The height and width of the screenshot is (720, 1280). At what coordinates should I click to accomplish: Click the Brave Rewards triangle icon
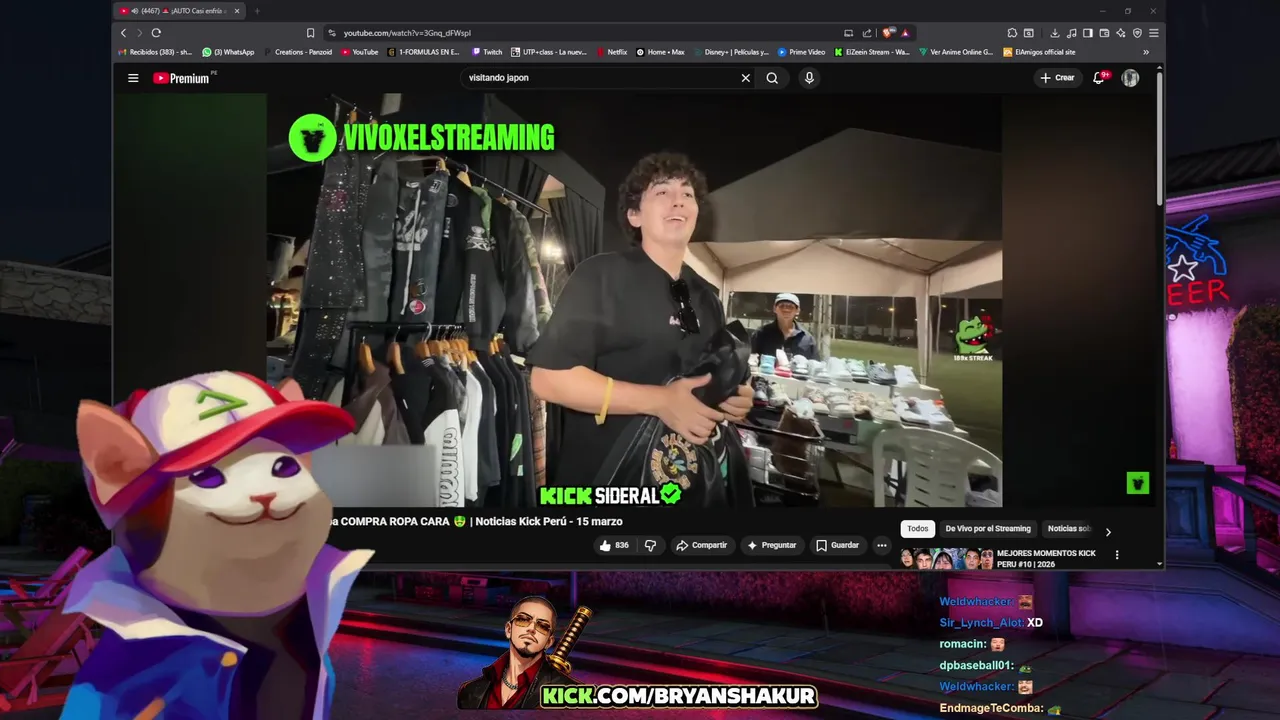905,33
